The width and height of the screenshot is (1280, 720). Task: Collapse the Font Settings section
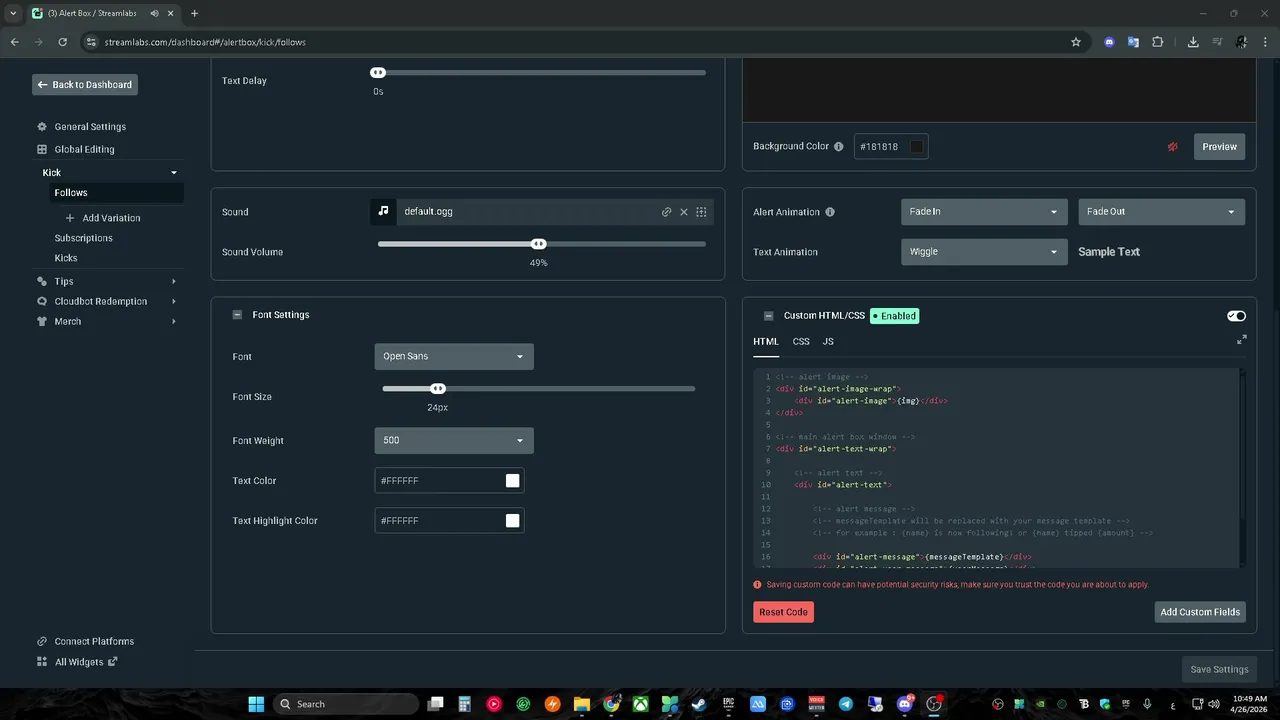point(237,315)
